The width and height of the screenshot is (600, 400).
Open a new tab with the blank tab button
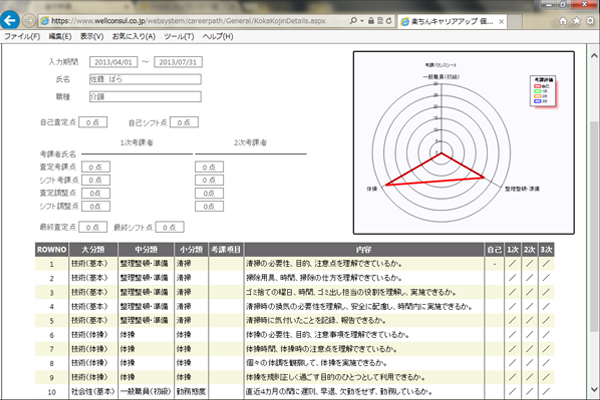(515, 21)
